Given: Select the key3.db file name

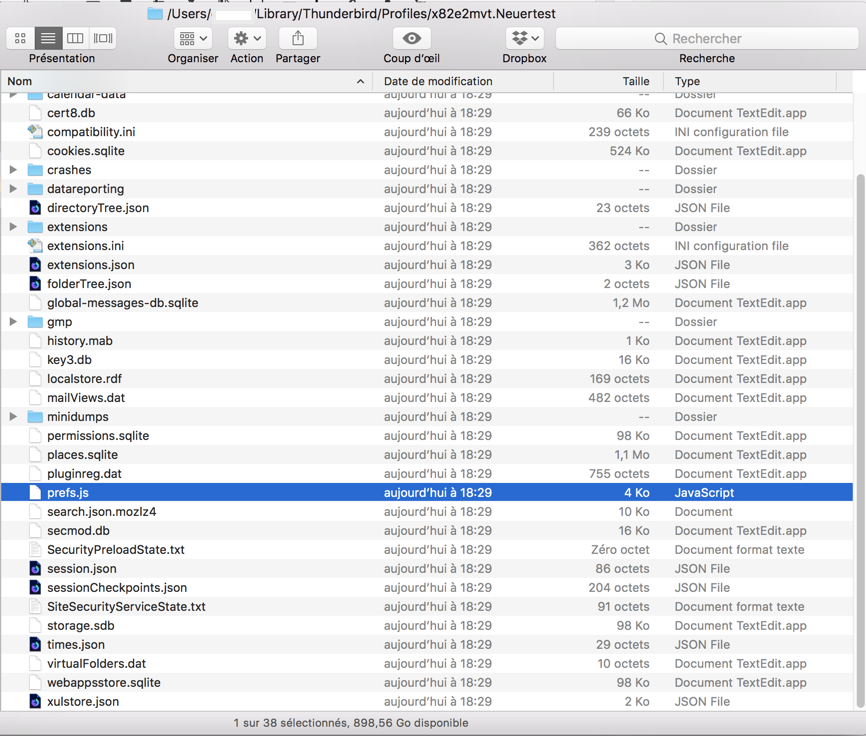Looking at the screenshot, I should coord(69,359).
